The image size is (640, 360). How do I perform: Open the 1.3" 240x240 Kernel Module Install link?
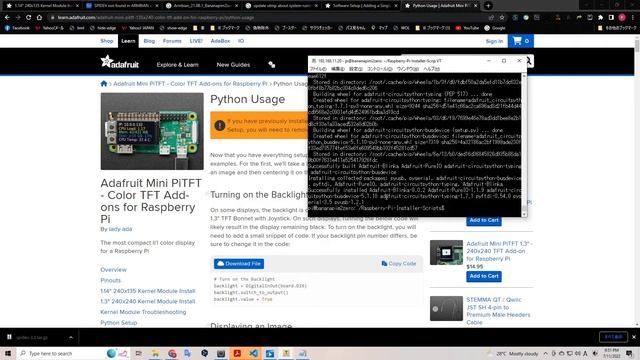(x=148, y=301)
